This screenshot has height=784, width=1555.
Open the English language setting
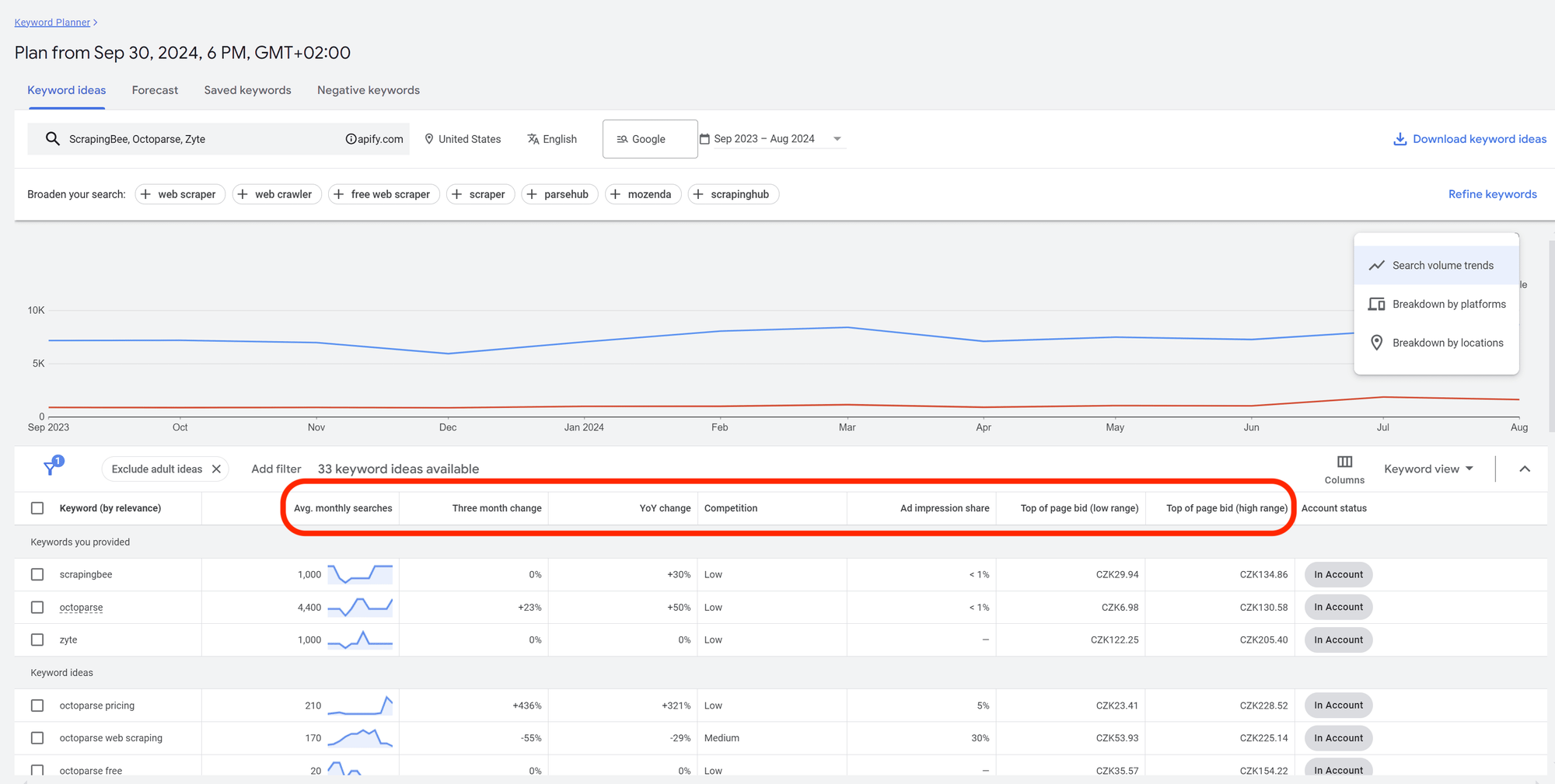click(552, 138)
